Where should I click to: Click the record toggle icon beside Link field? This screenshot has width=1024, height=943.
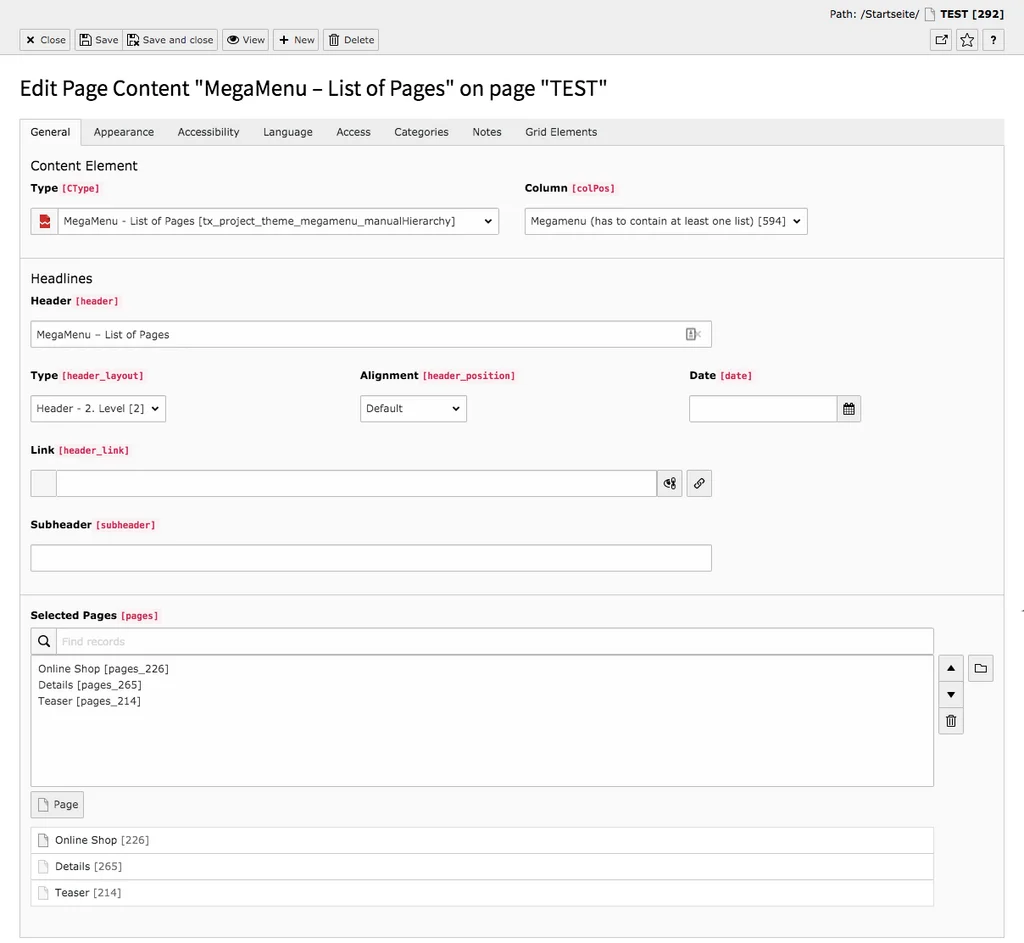point(669,483)
